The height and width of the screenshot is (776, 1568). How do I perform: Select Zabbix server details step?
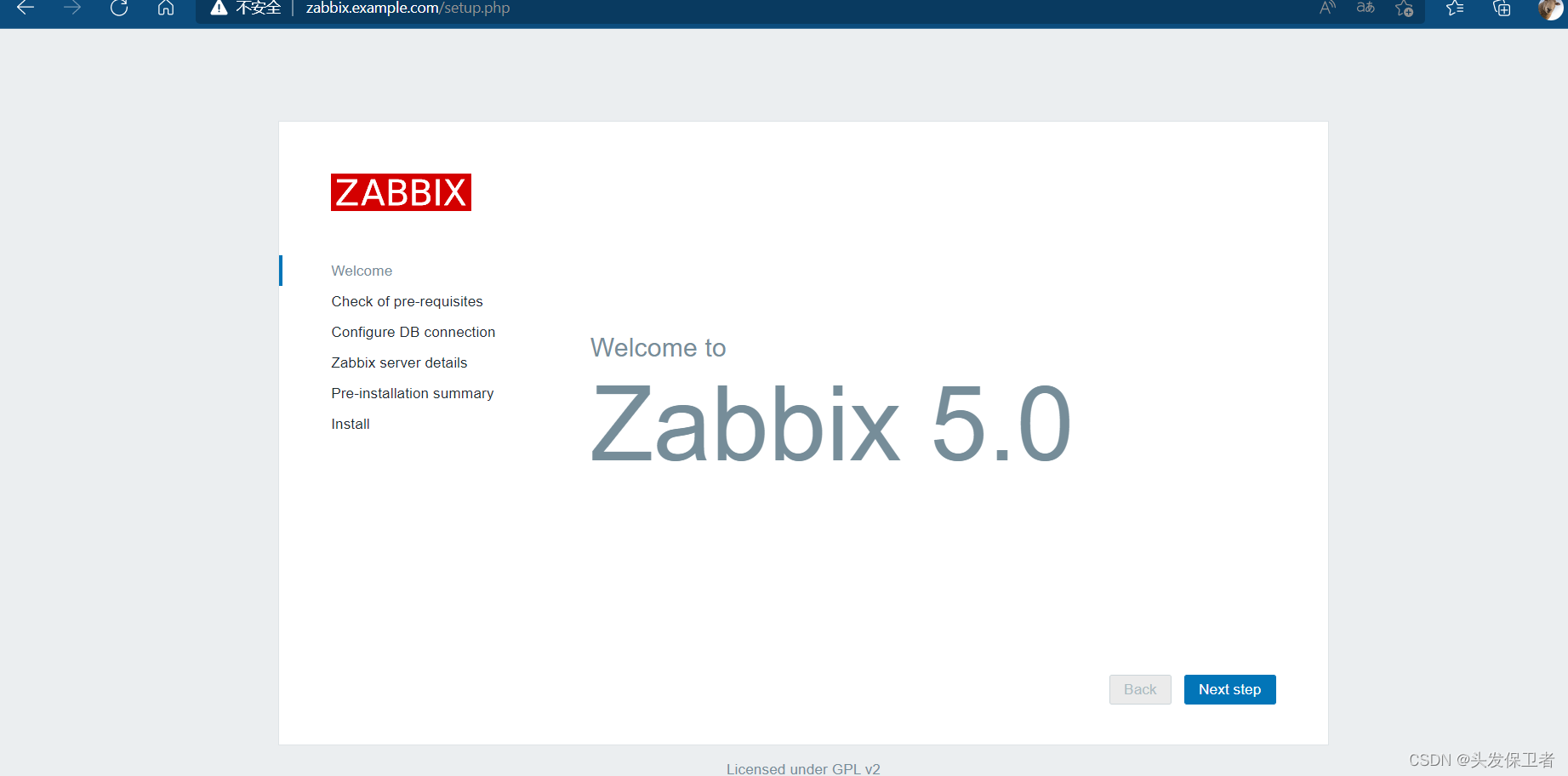pyautogui.click(x=399, y=362)
